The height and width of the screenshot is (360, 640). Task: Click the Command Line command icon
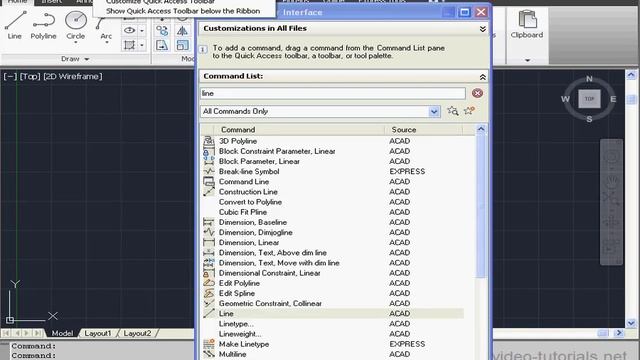pos(209,182)
